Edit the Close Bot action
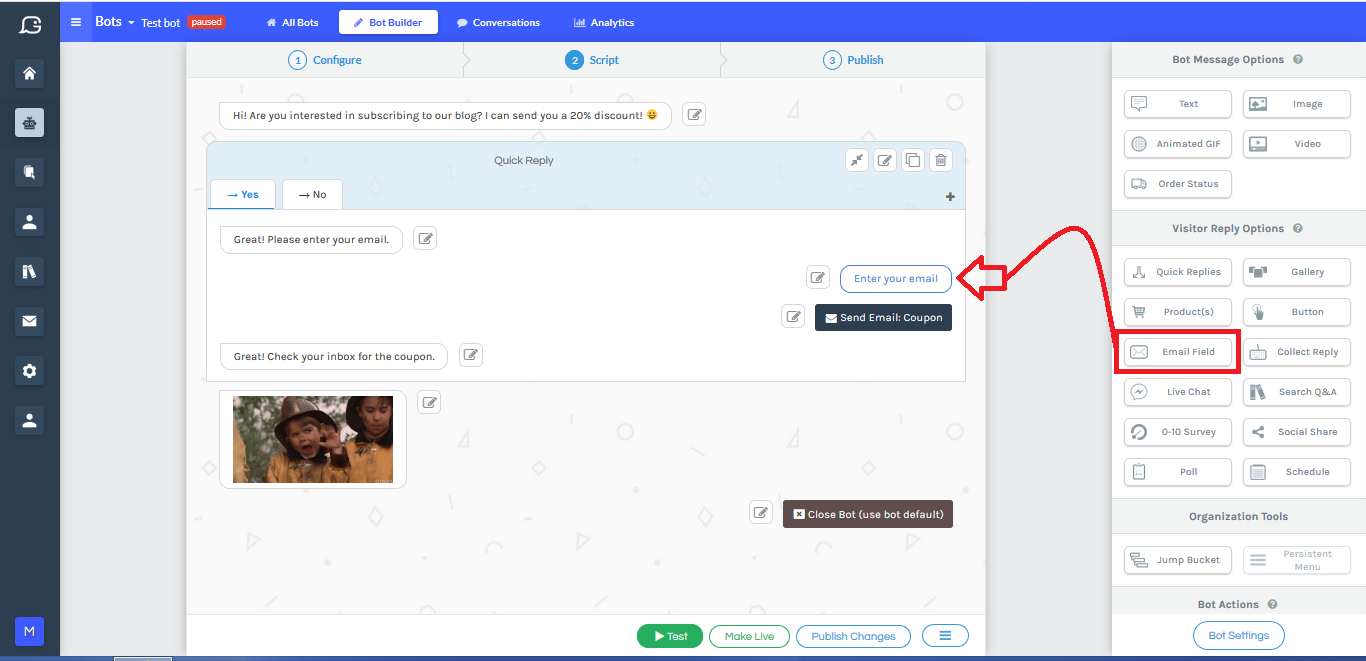 click(761, 513)
